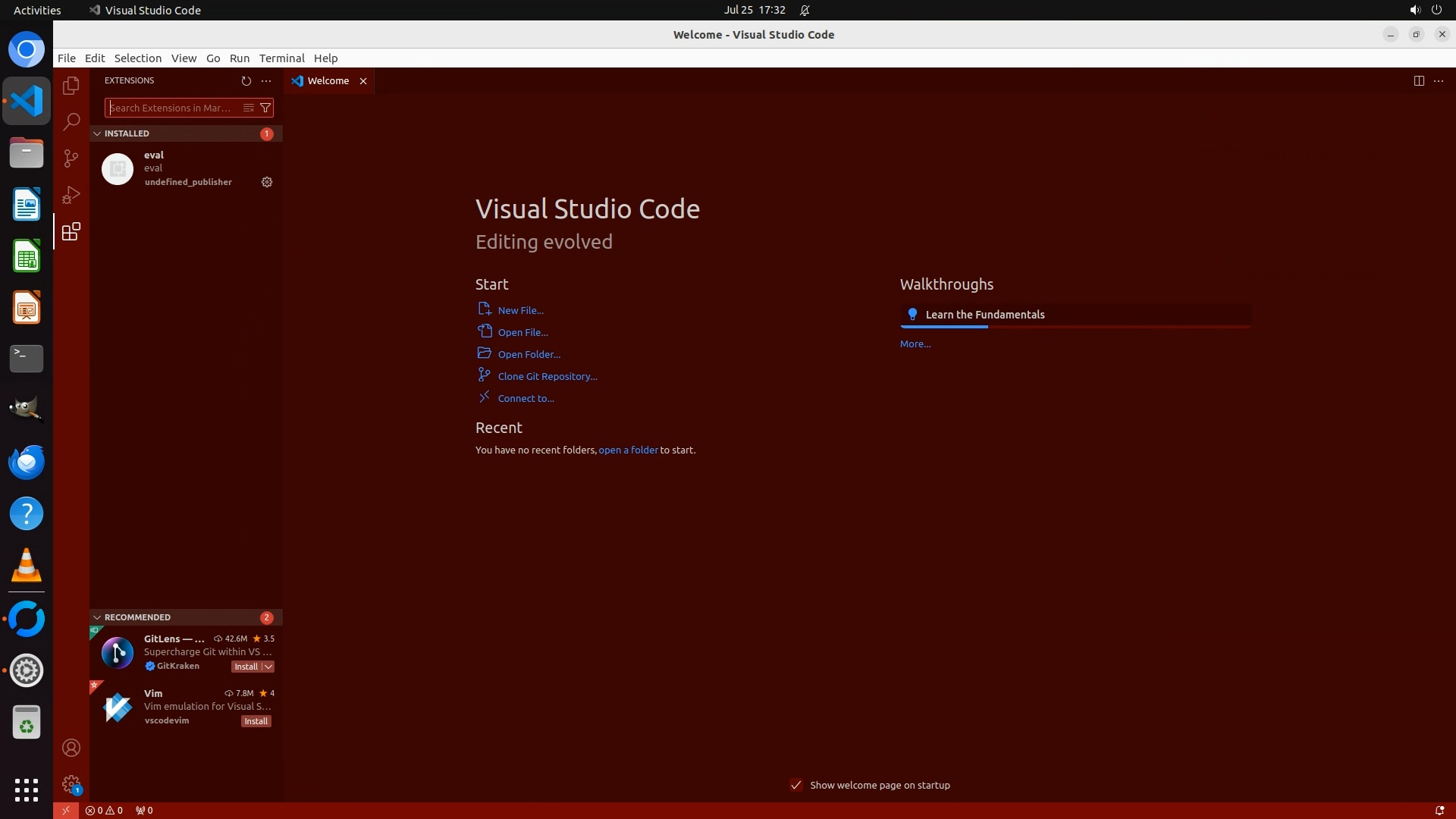Image resolution: width=1456 pixels, height=819 pixels.
Task: Select the Welcome tab
Action: tap(328, 80)
